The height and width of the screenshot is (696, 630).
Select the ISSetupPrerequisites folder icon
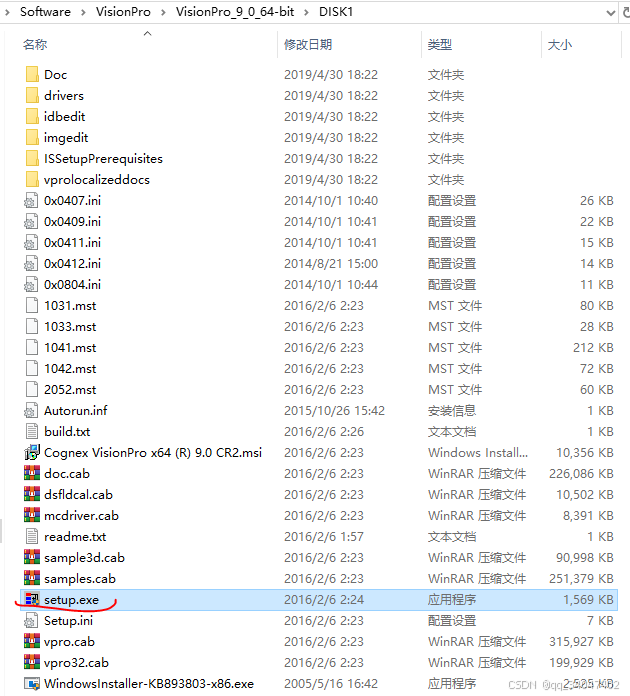(32, 158)
